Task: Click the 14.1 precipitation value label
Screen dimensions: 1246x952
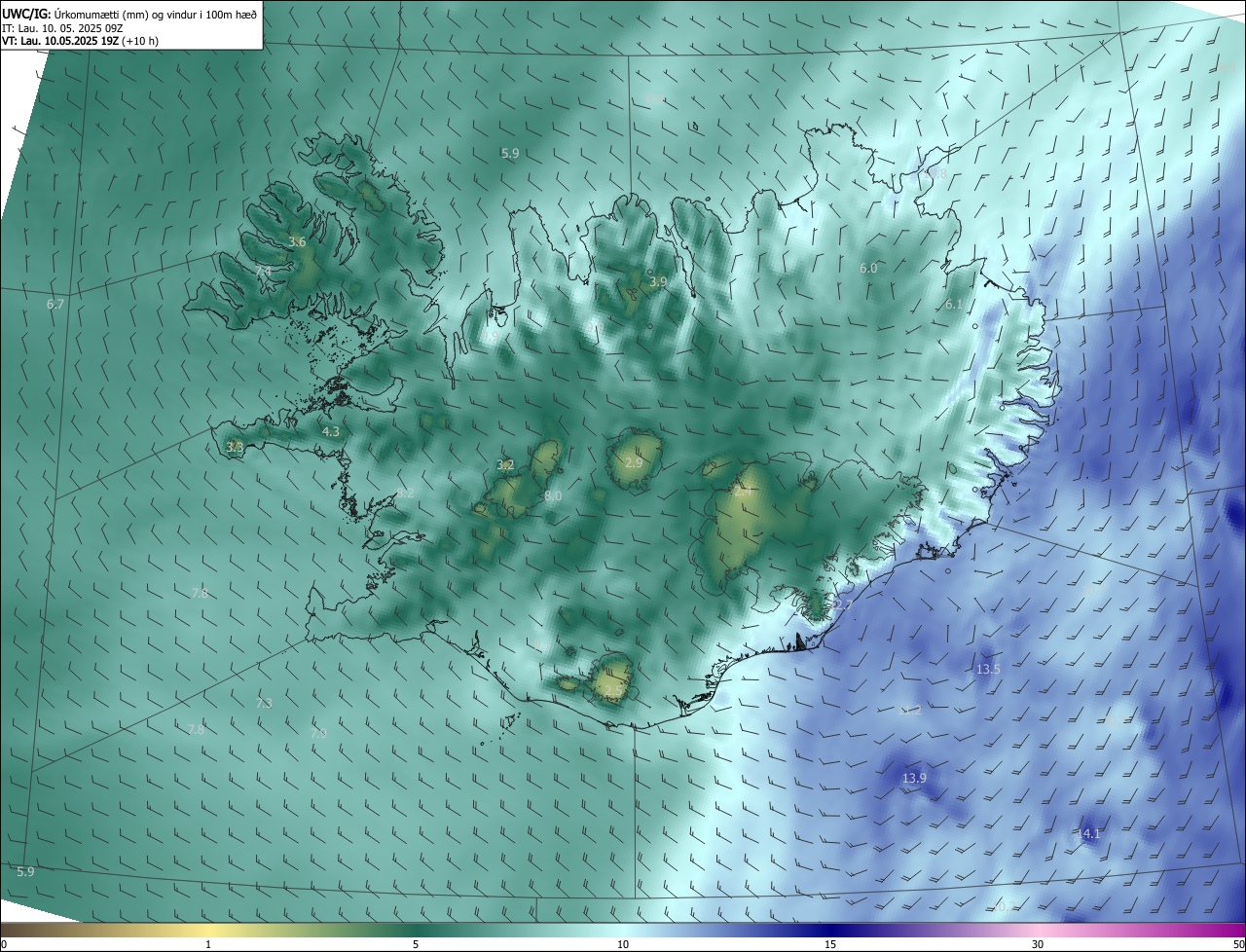Action: pos(1088,834)
